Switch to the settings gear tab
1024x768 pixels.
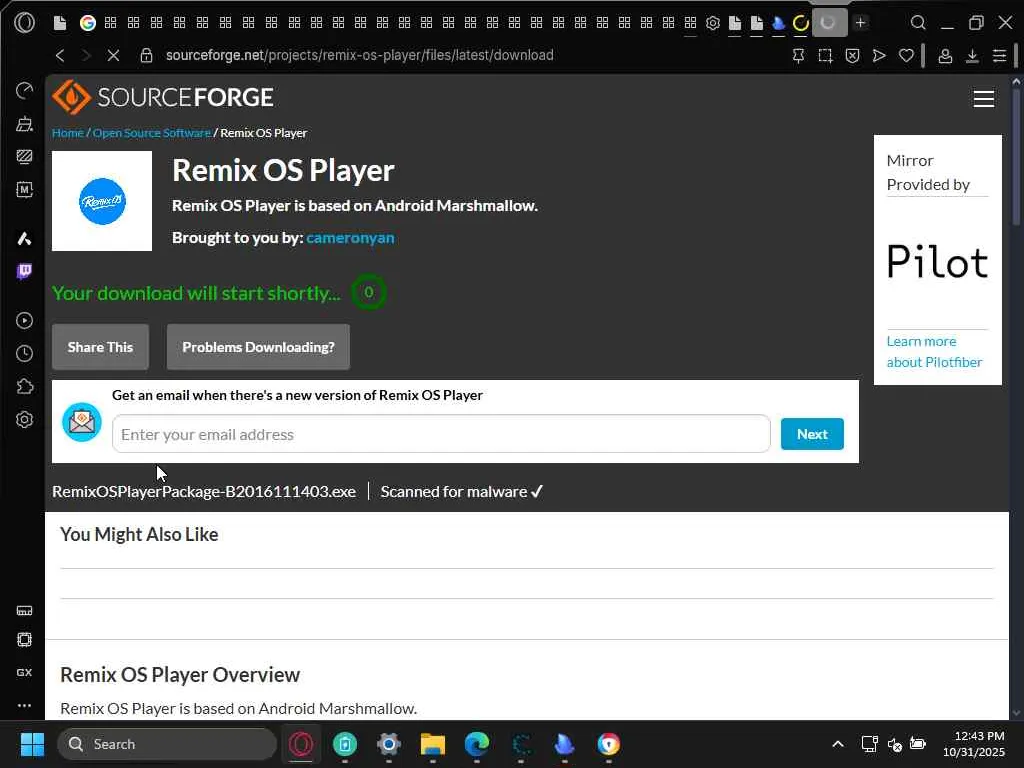click(712, 23)
